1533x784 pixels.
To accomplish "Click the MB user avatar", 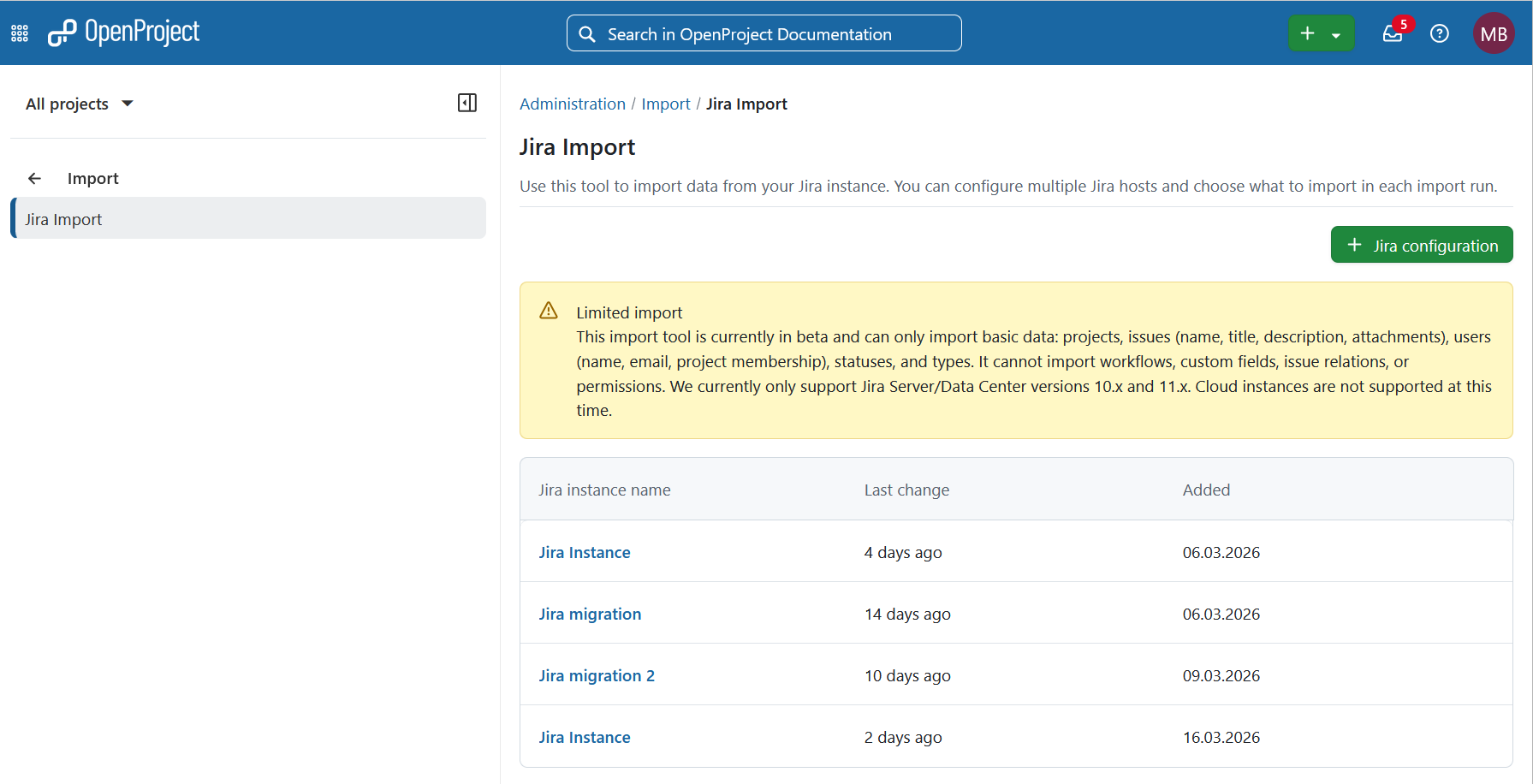I will click(1494, 33).
